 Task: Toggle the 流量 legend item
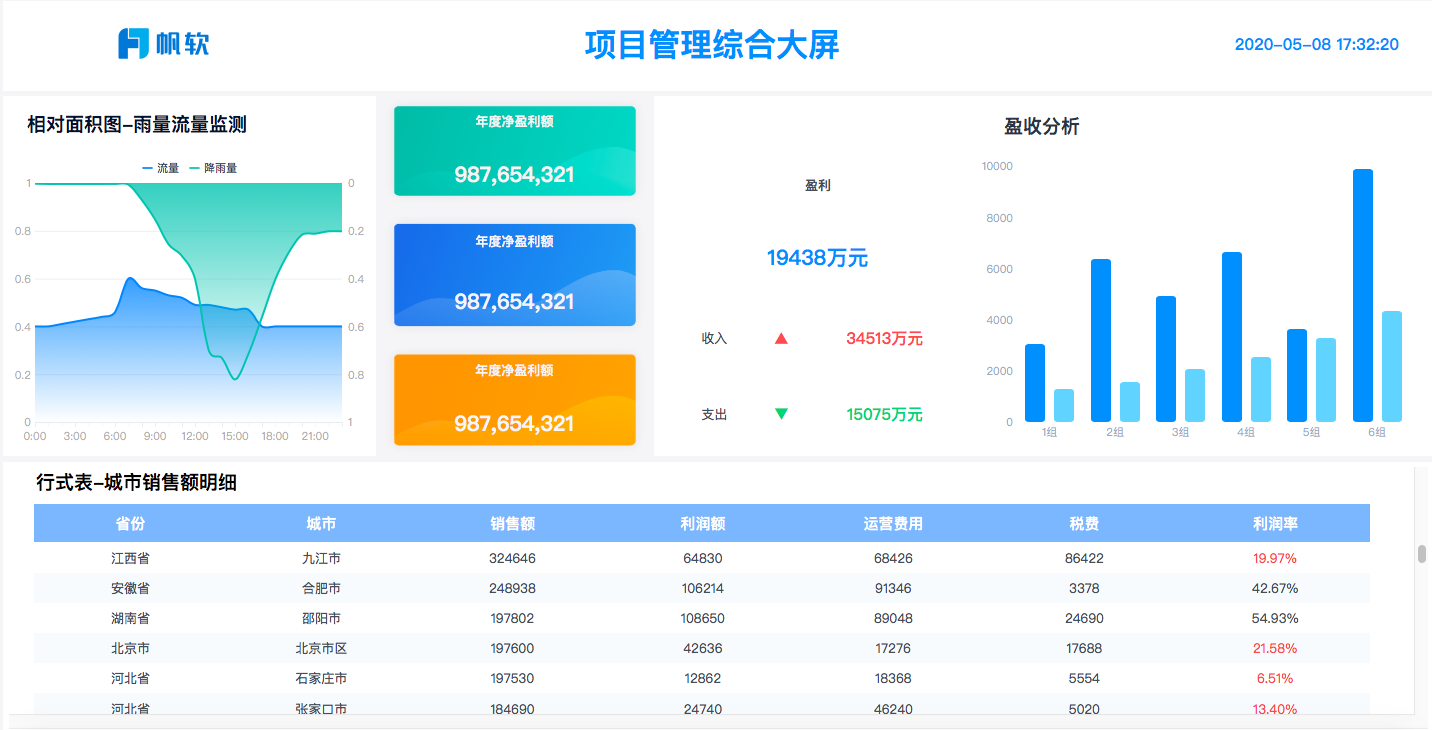(161, 168)
